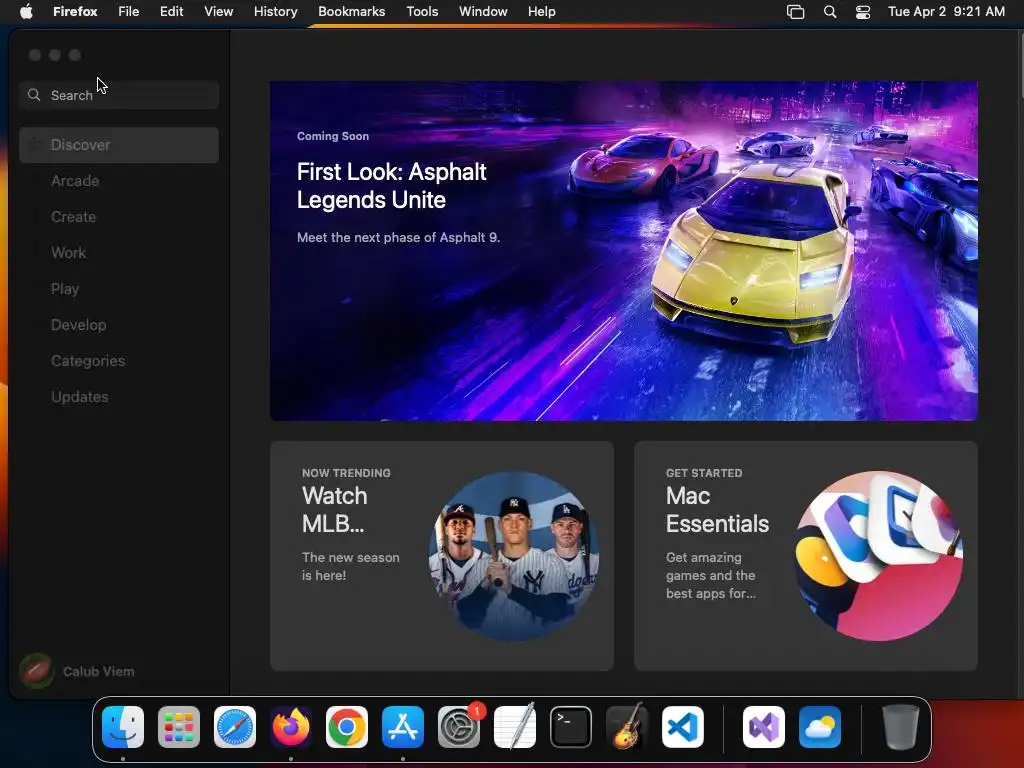Viewport: 1024px width, 768px height.
Task: Open the Apple menu
Action: click(26, 11)
